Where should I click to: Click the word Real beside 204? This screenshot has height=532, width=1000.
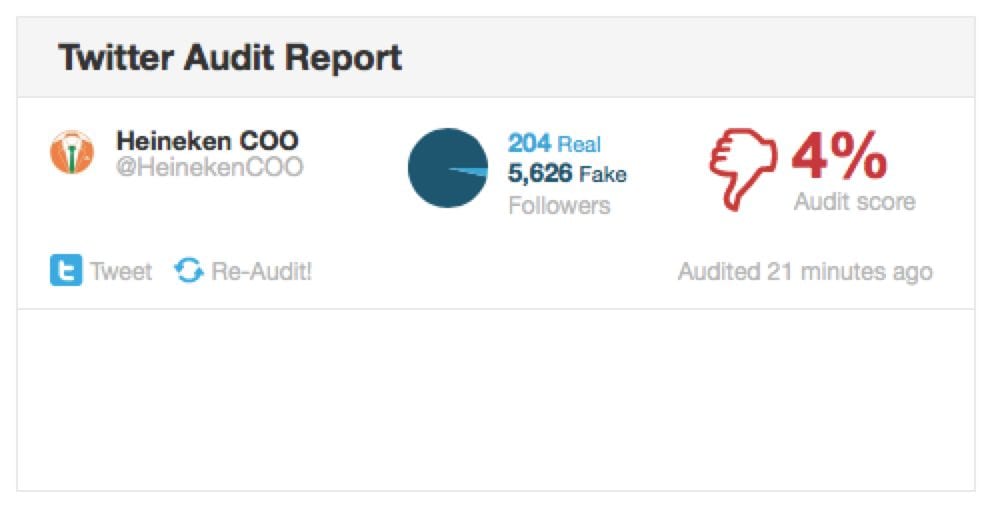[x=579, y=144]
